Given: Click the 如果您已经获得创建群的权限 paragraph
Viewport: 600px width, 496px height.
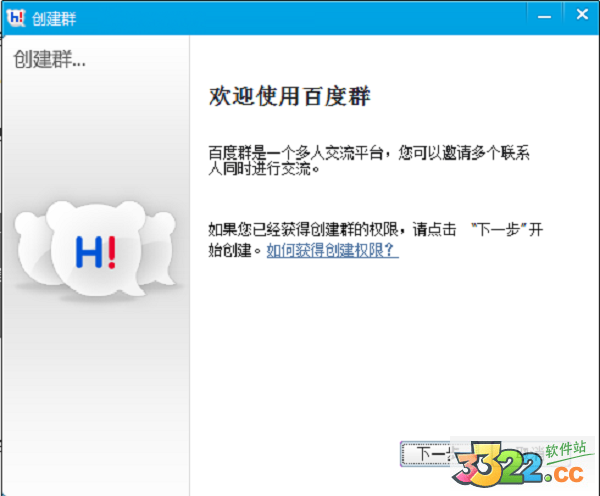Looking at the screenshot, I should pos(375,240).
